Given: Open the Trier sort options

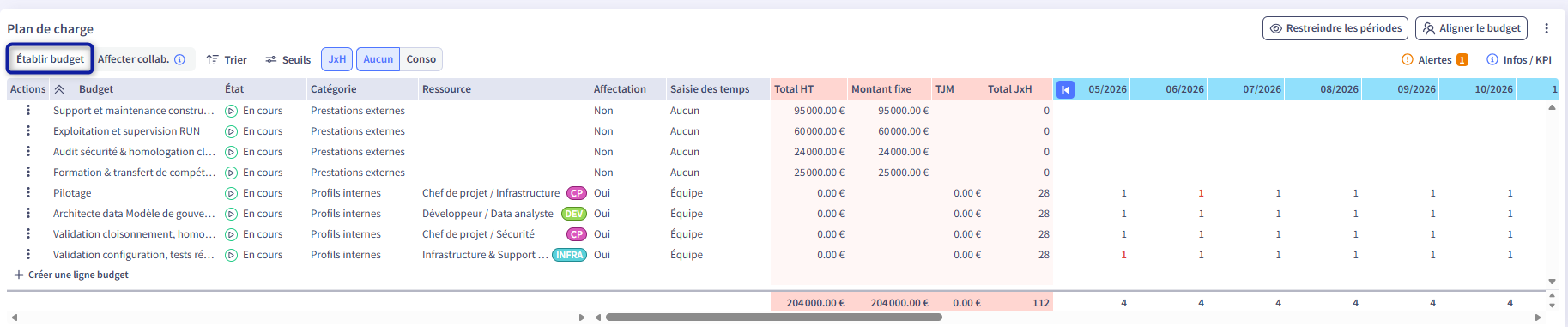Looking at the screenshot, I should (x=227, y=59).
